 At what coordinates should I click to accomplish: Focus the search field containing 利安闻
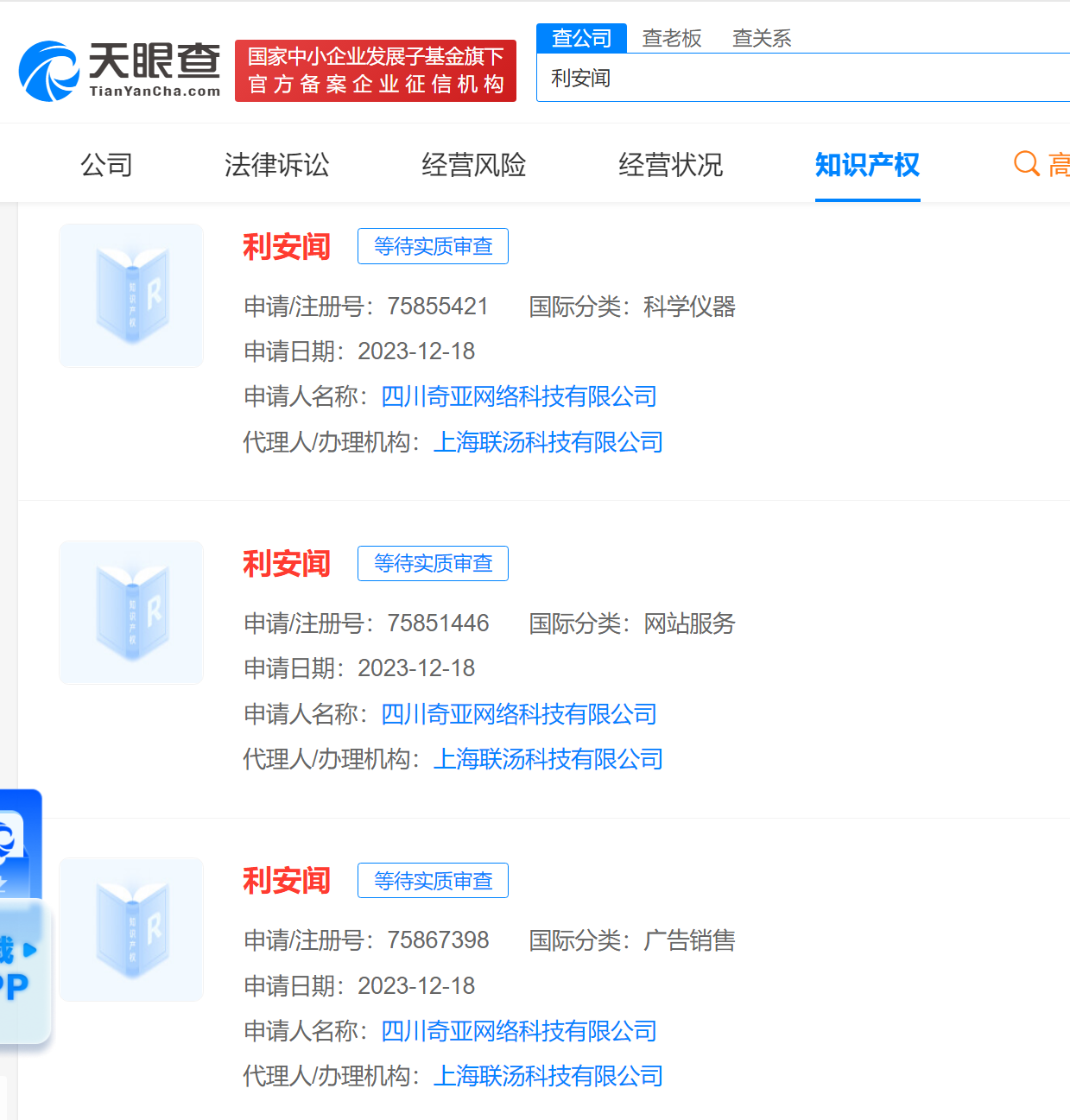803,78
